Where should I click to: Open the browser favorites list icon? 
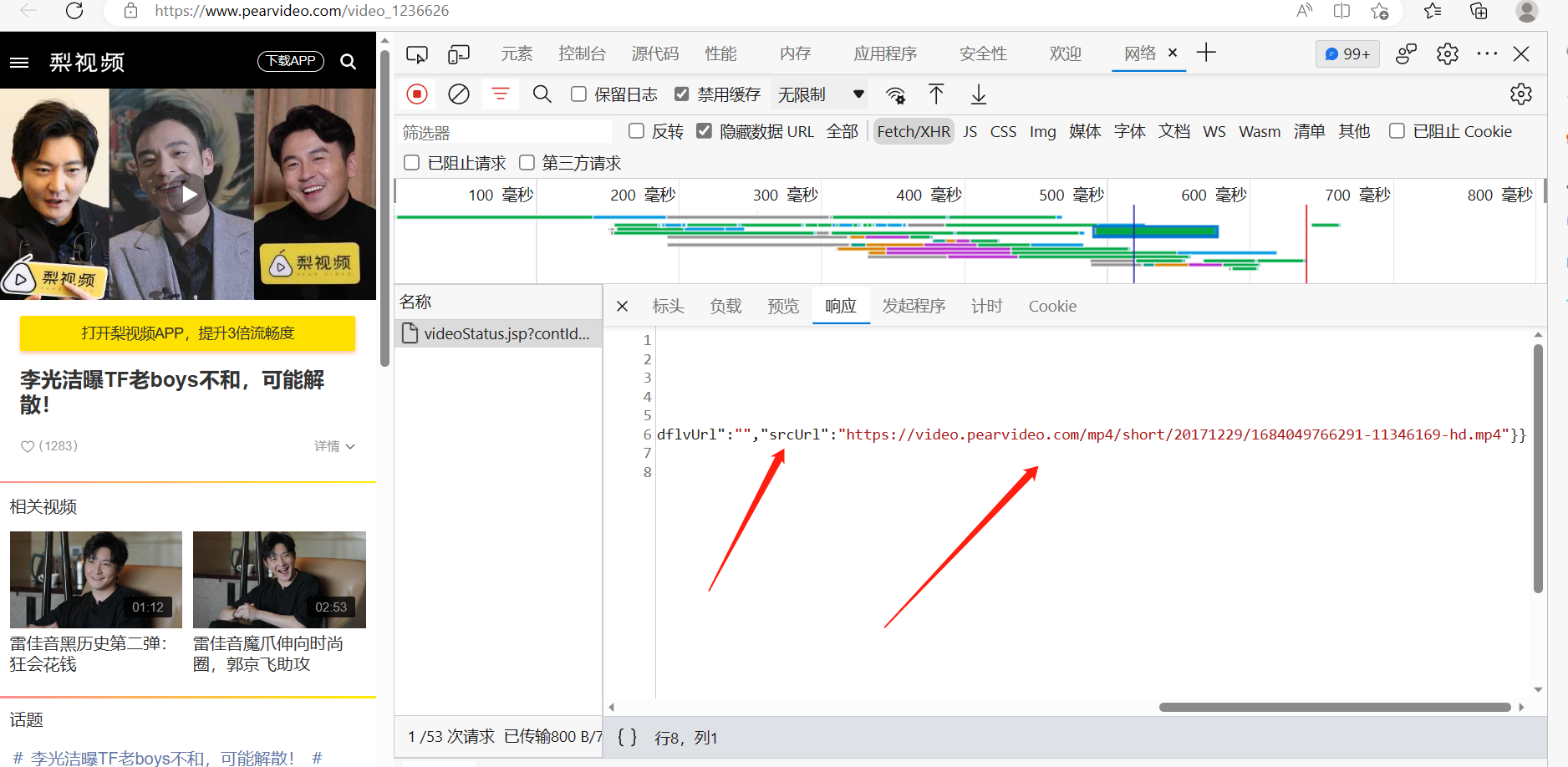tap(1433, 11)
